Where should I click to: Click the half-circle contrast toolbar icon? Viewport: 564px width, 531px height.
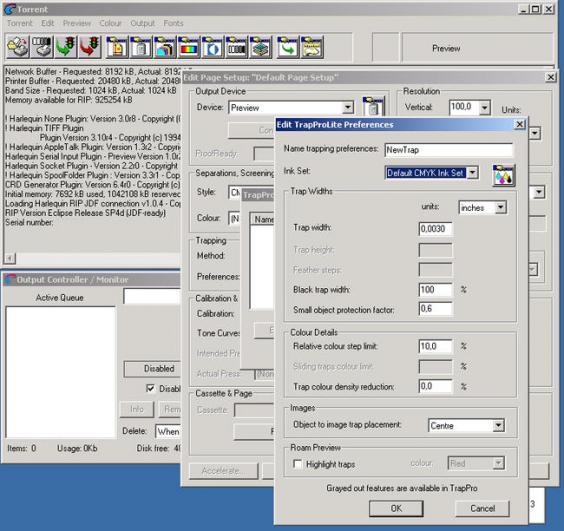point(213,47)
